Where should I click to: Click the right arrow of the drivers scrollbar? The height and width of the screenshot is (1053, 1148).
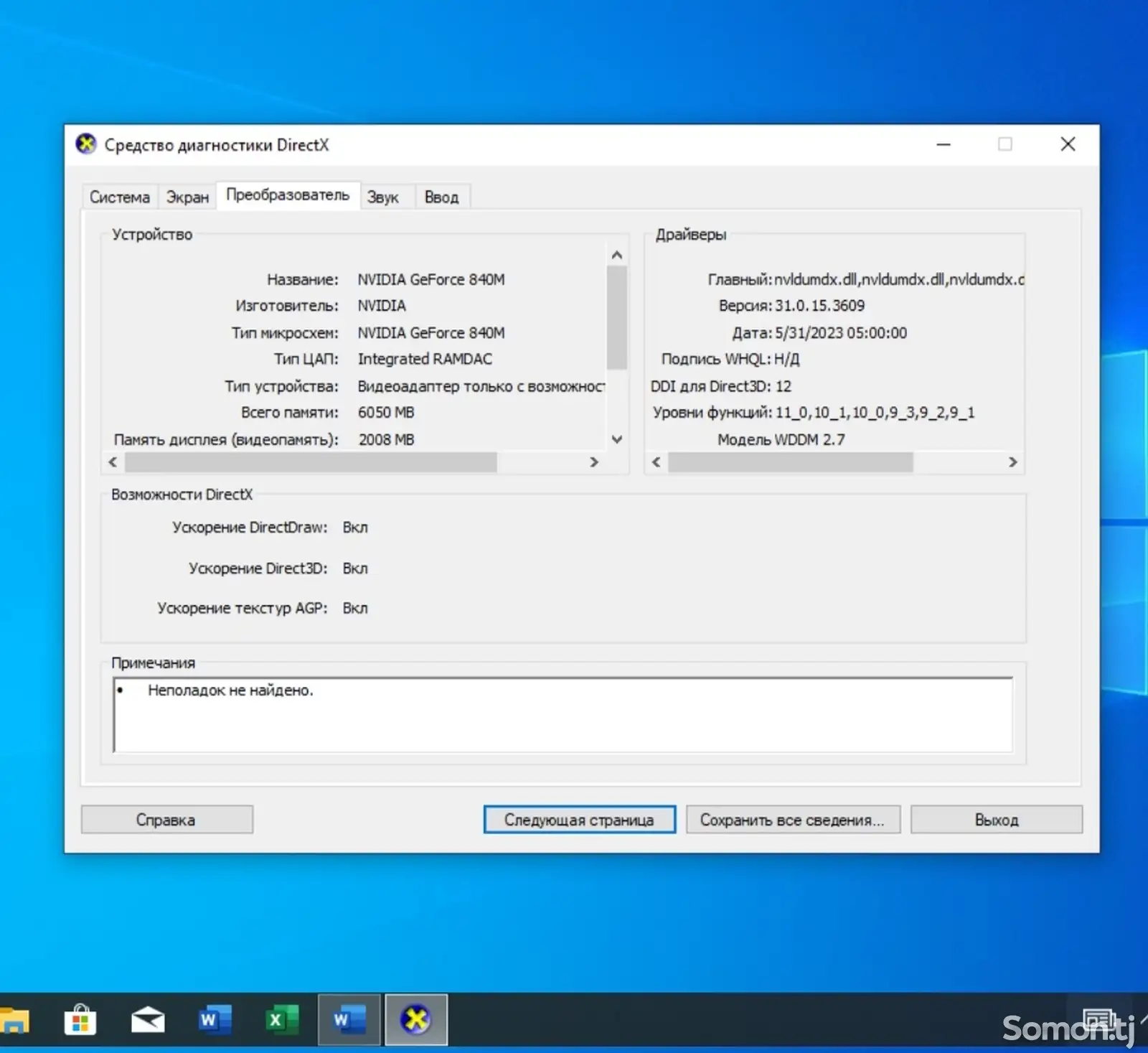tap(1013, 462)
